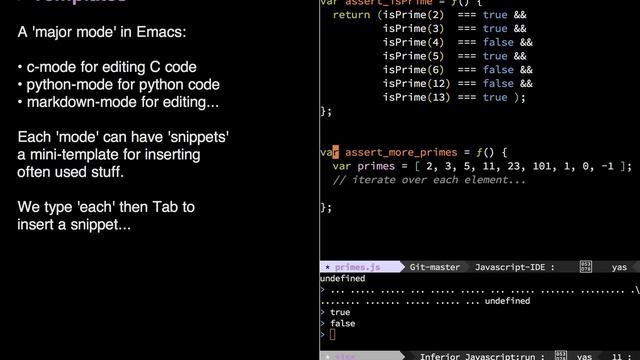Click isPrime(3) call
640x360 pixels.
point(413,29)
